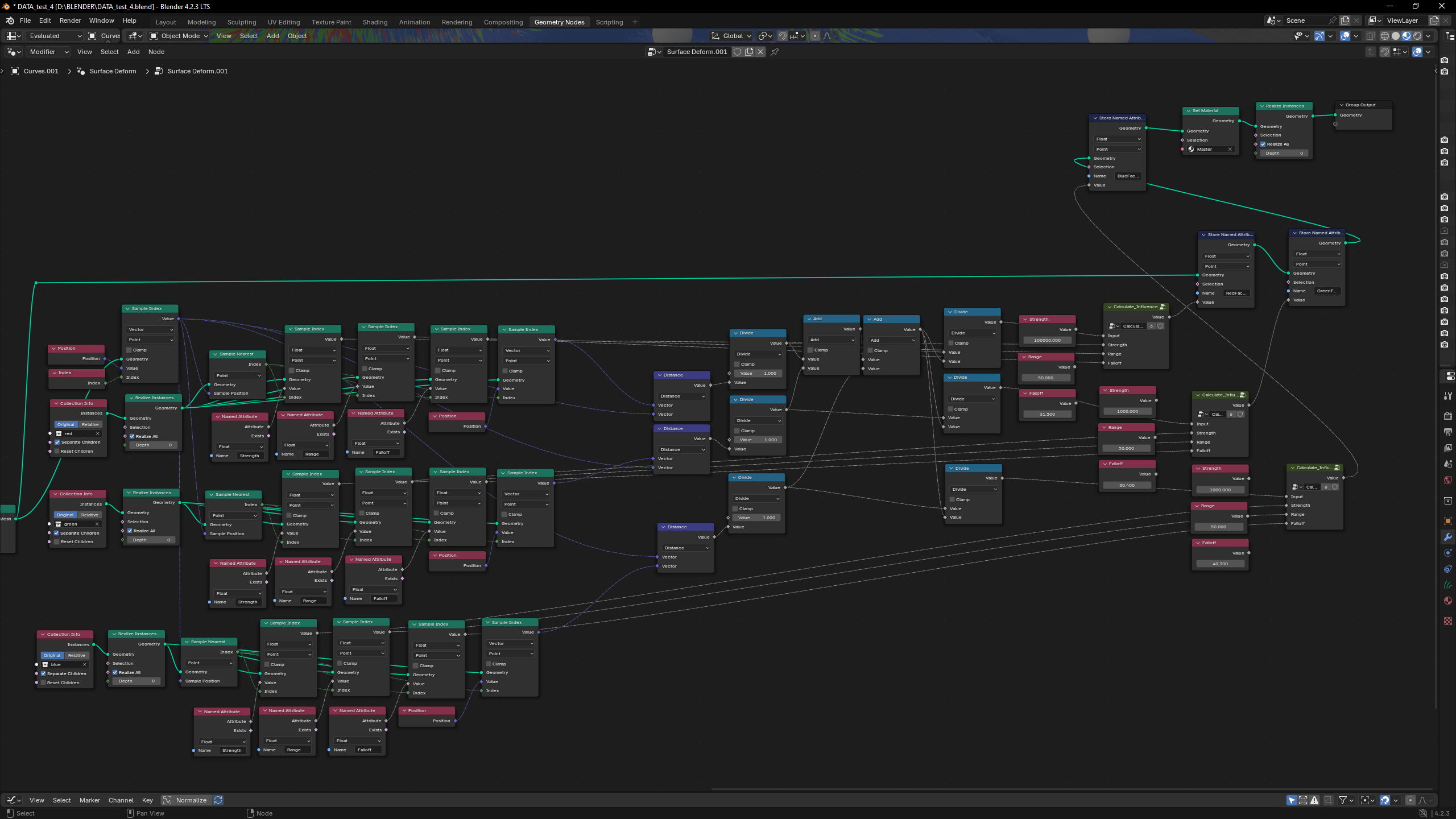
Task: Switch to the Shading workspace tab
Action: click(x=375, y=22)
